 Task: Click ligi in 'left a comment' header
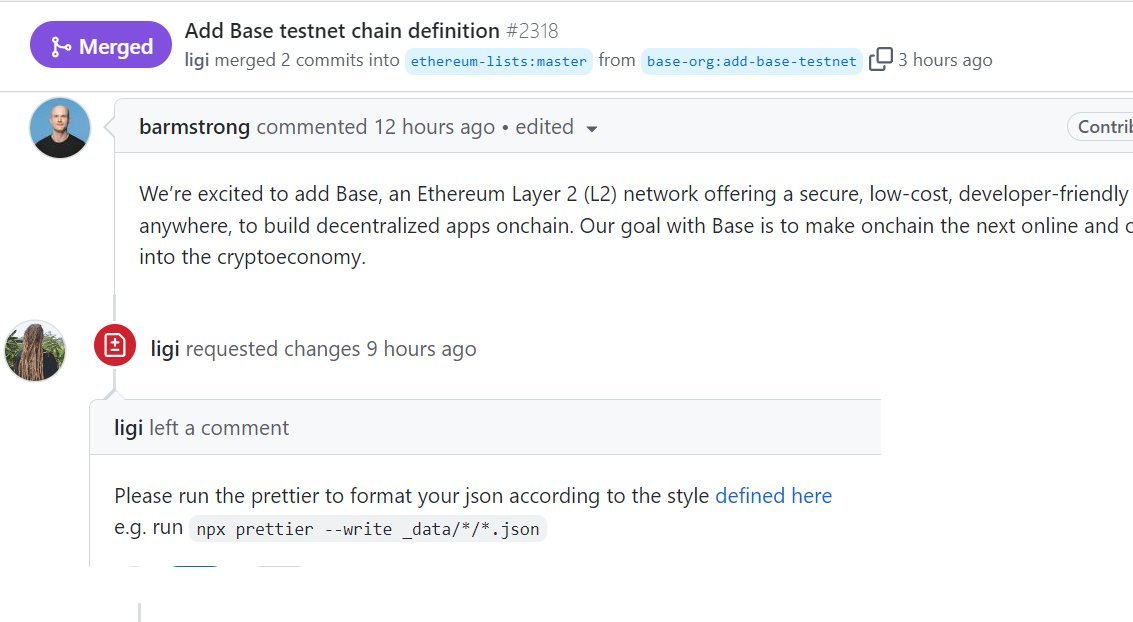[129, 428]
